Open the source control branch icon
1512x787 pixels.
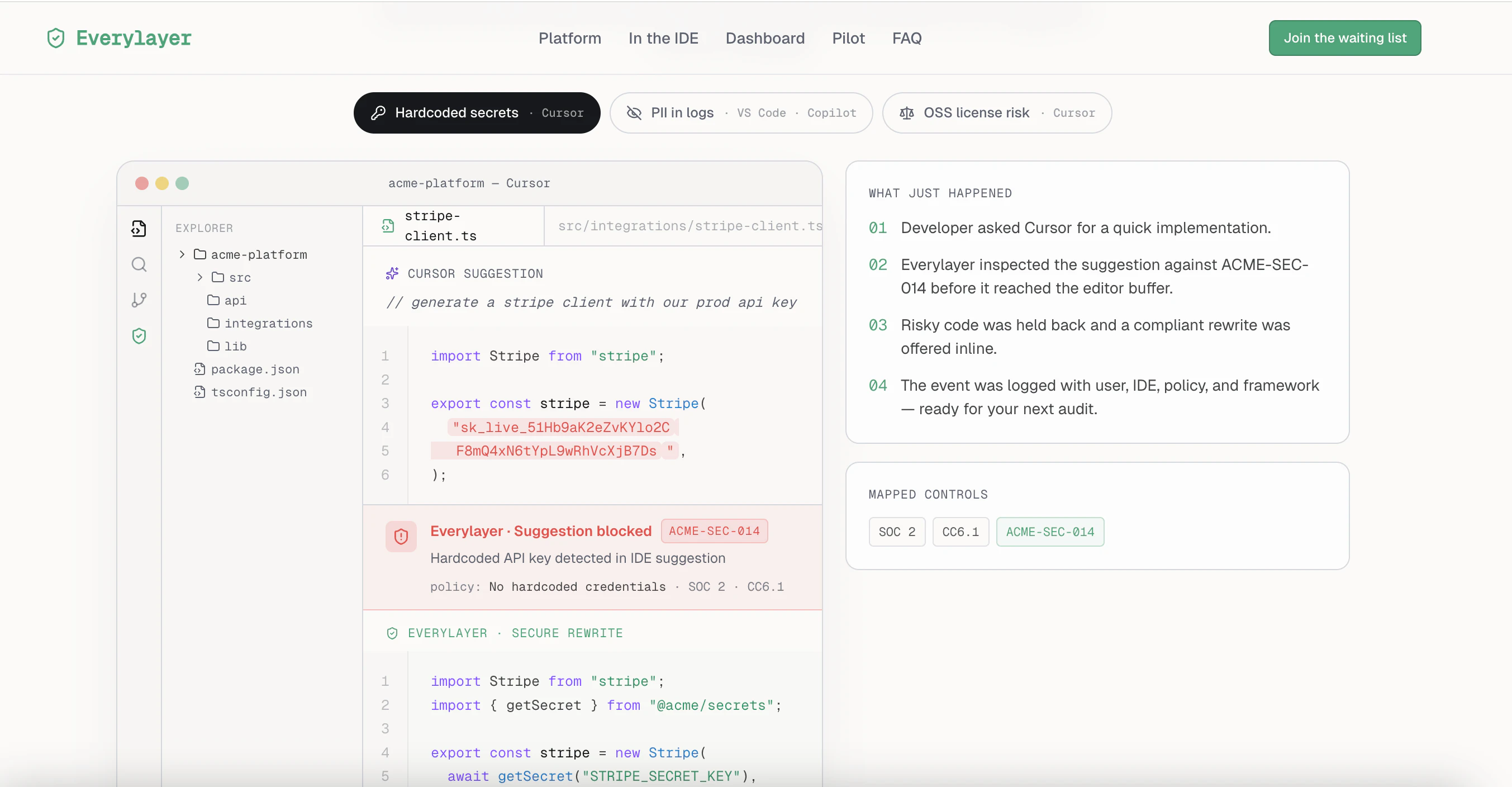click(139, 300)
